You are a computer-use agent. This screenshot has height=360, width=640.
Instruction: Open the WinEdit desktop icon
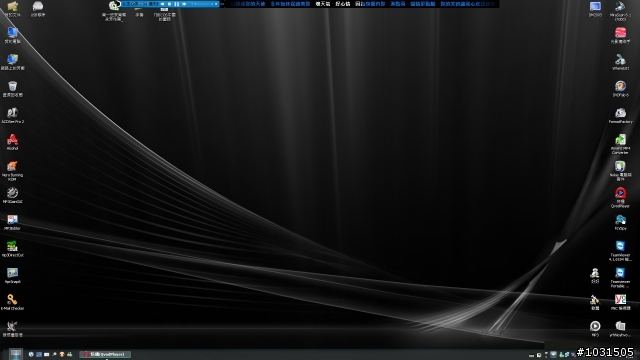pos(620,60)
